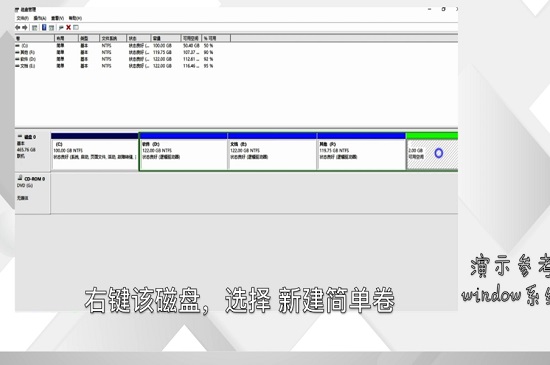Click the Forward arrow toolbar icon
550x365 pixels.
25,27
